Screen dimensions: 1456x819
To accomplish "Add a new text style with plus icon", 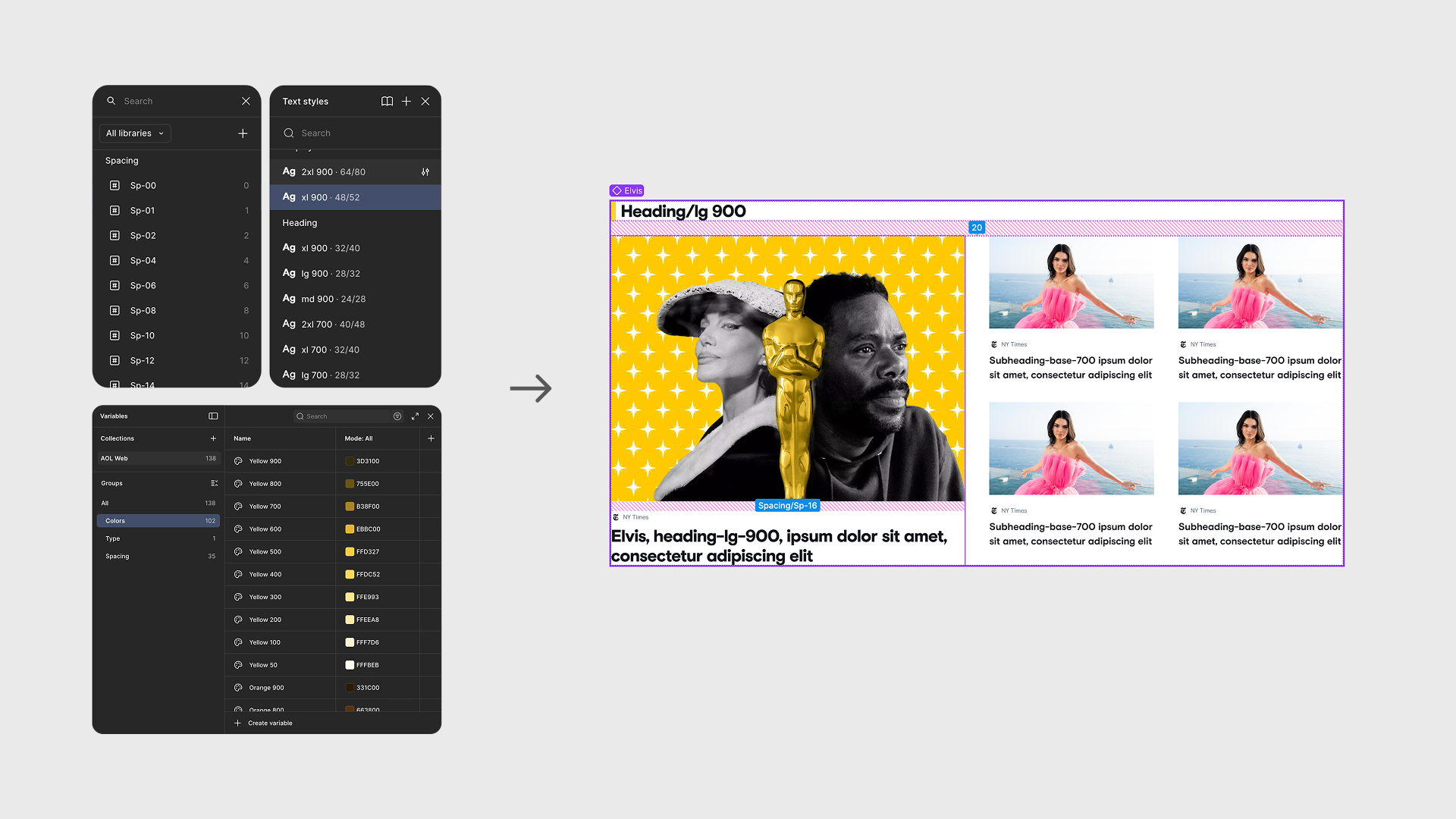I will pos(406,101).
